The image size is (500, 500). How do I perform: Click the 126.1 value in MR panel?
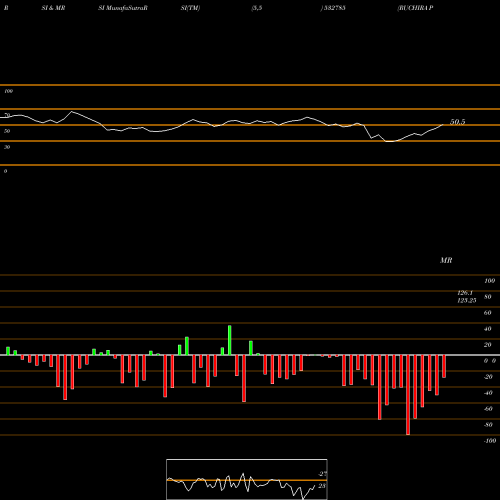pyautogui.click(x=465, y=293)
